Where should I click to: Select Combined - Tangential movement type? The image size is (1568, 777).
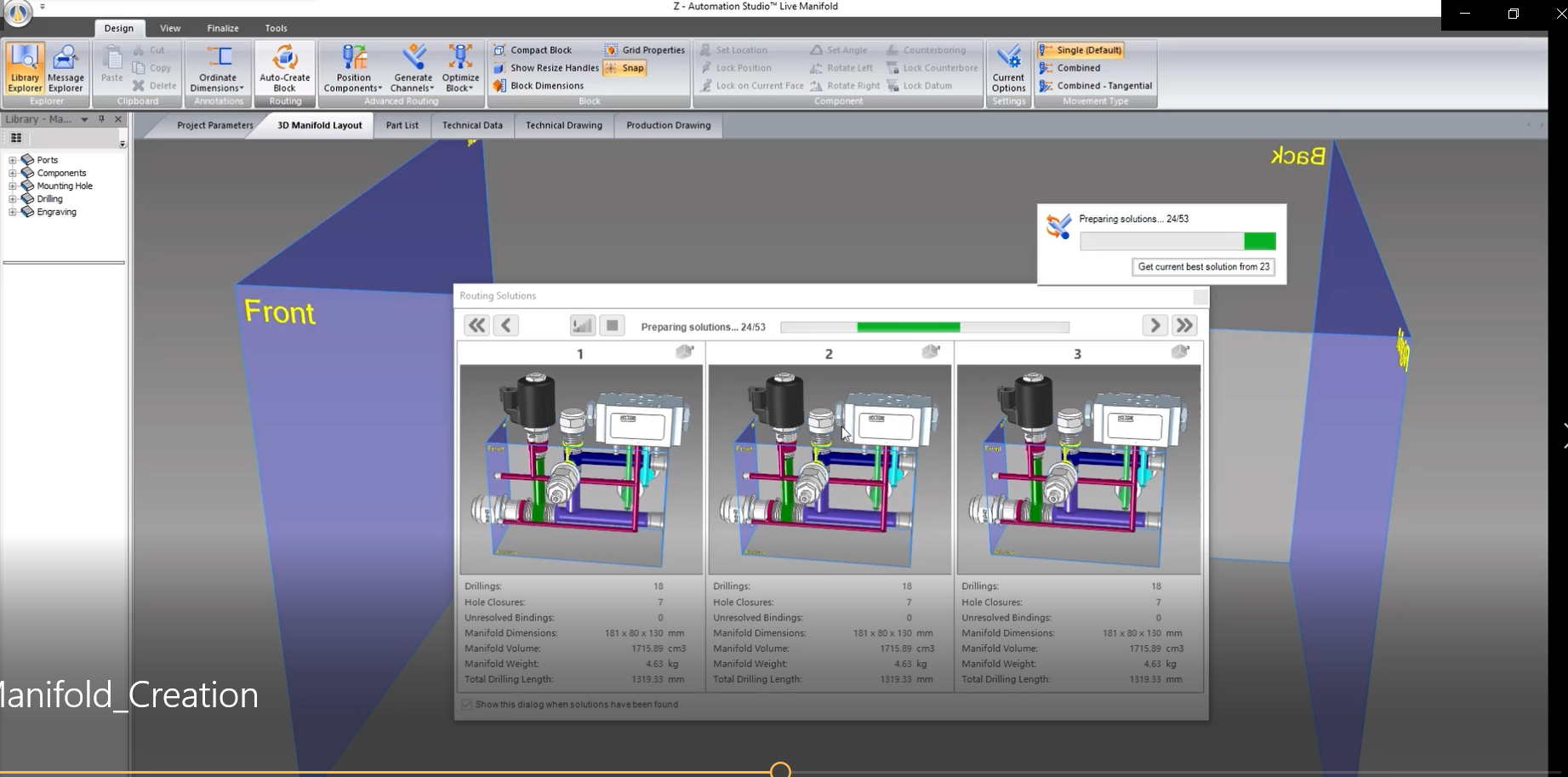pos(1096,86)
